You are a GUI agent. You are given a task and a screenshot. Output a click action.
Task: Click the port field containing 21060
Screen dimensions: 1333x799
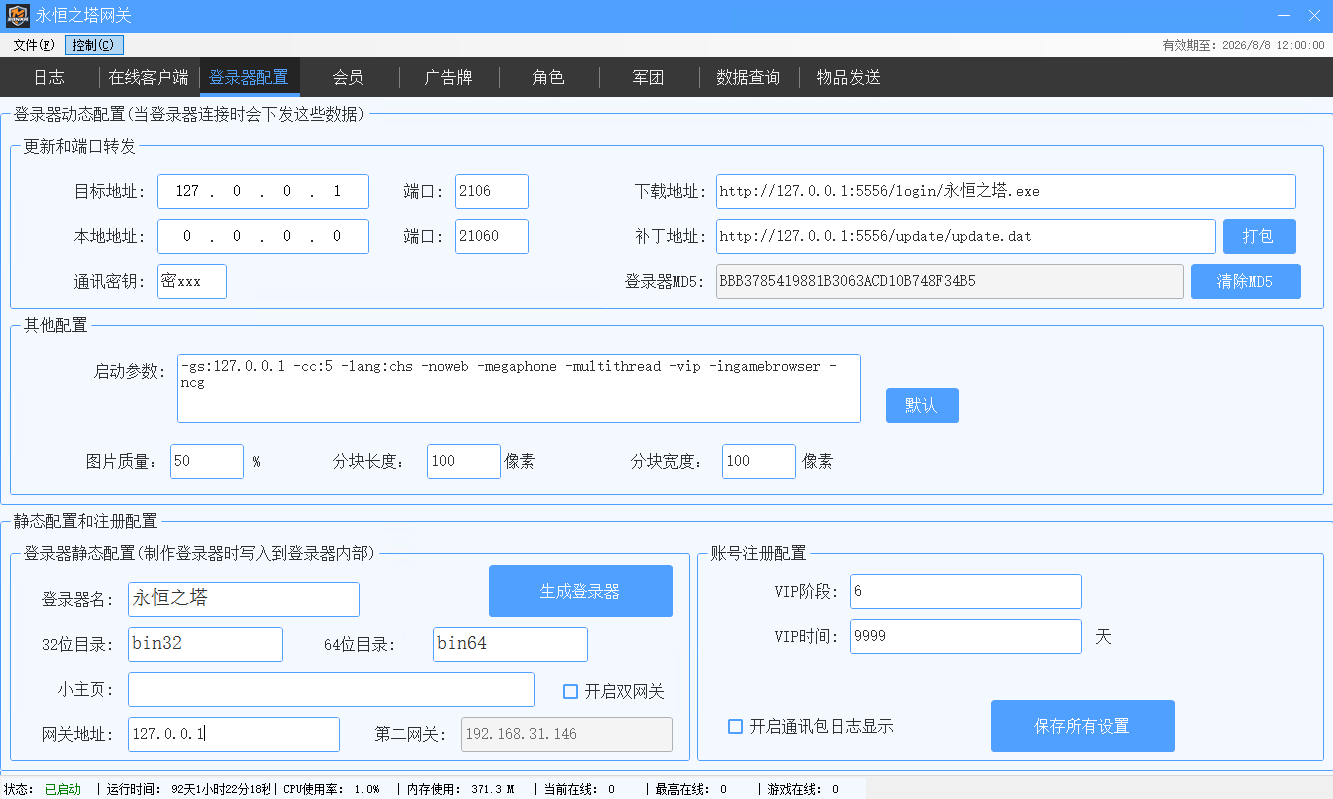tap(492, 237)
